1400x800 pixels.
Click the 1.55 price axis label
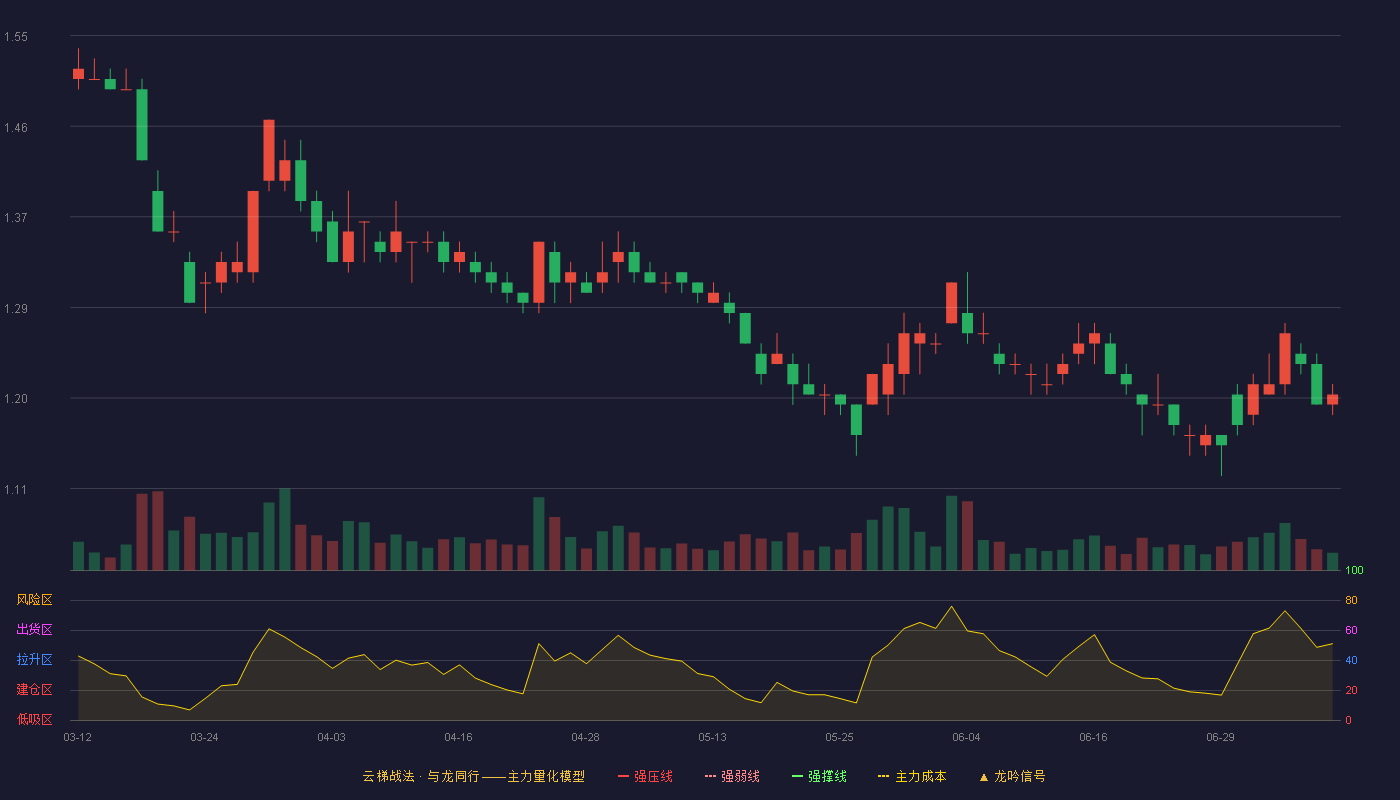coord(16,37)
